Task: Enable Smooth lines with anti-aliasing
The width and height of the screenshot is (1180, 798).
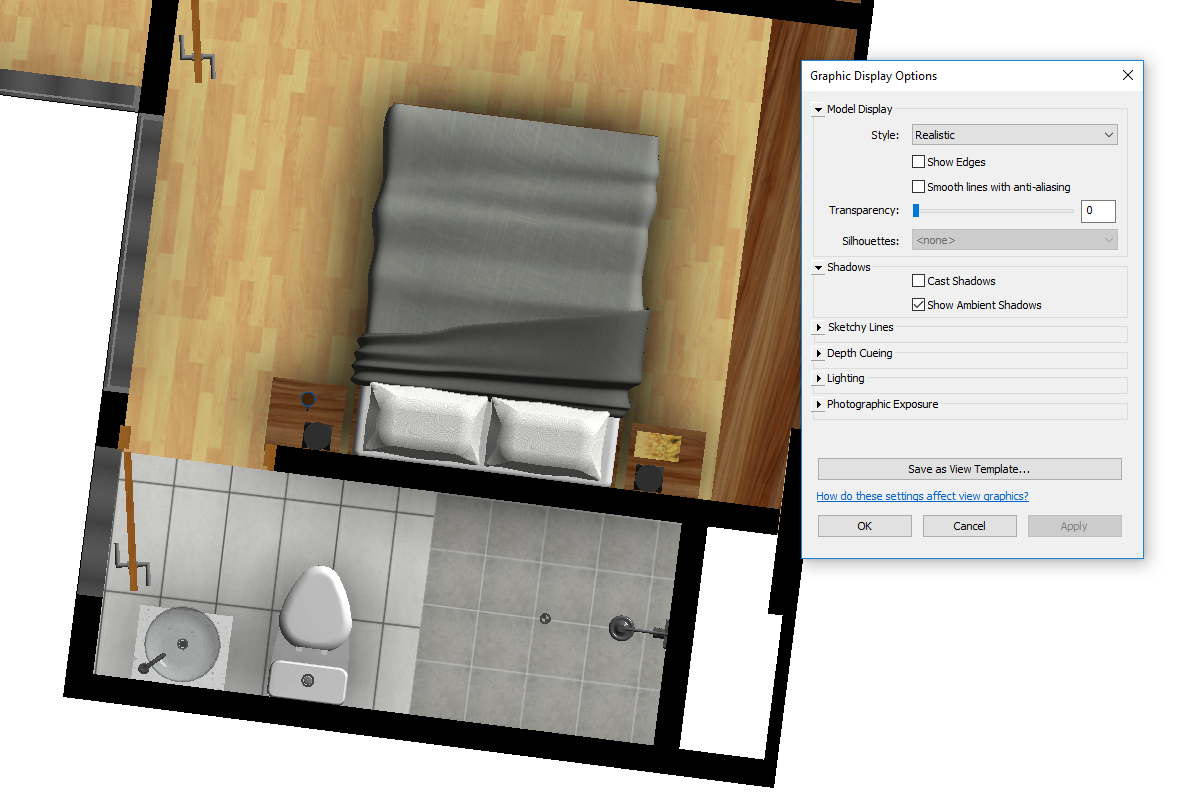Action: (918, 186)
